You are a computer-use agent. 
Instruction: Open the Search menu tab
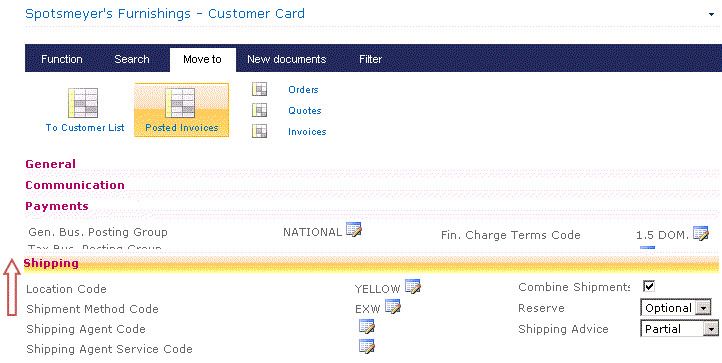coord(132,59)
